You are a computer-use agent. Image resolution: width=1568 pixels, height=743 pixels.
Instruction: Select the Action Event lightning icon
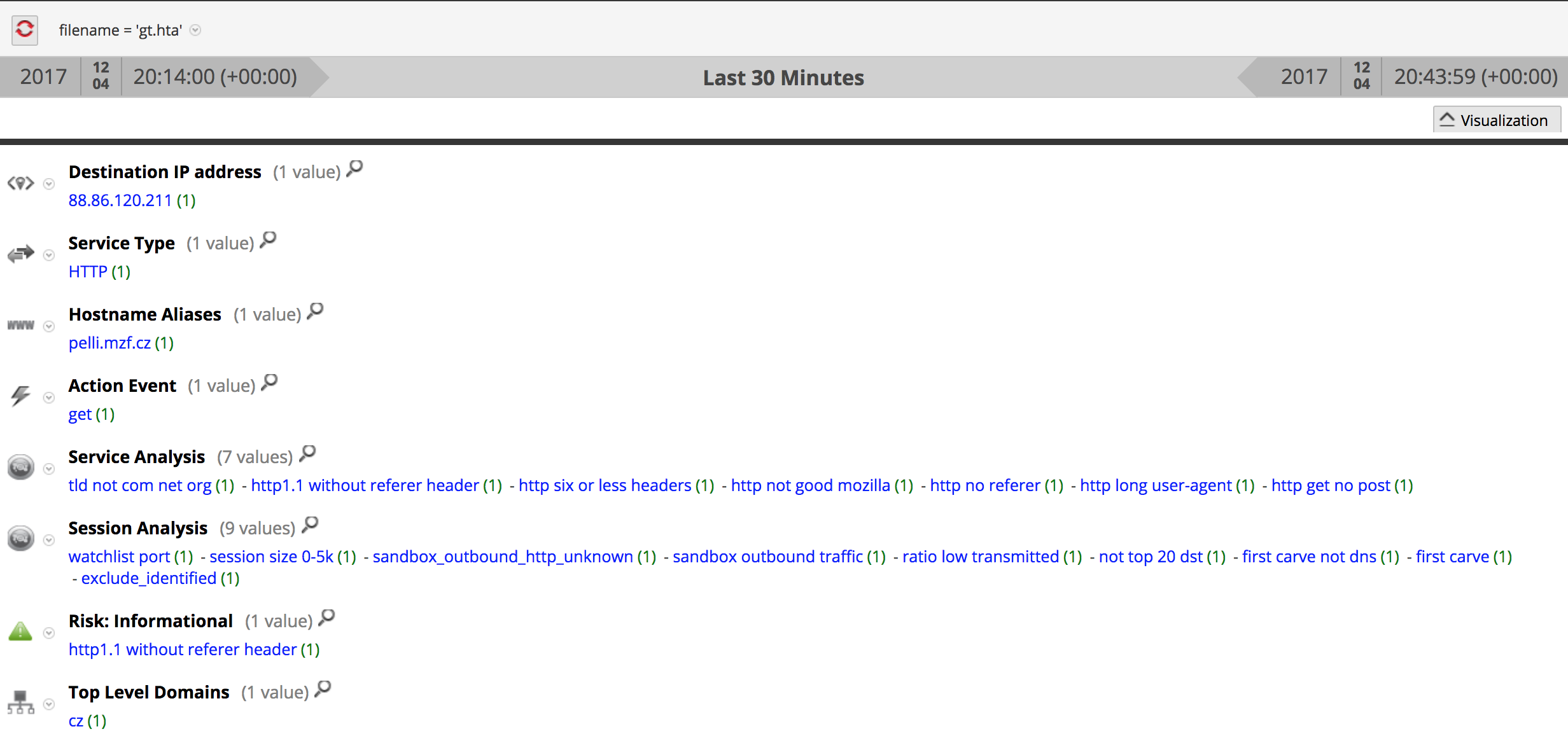click(20, 397)
